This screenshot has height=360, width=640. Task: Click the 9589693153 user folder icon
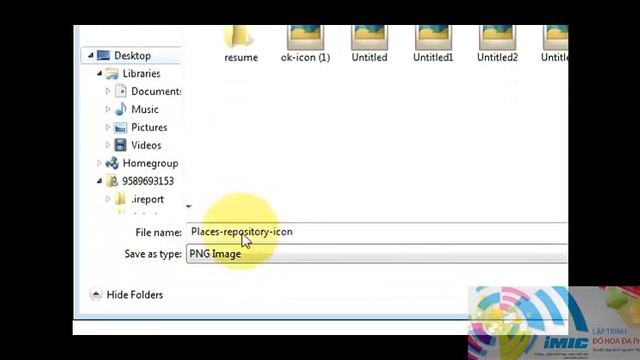click(112, 181)
